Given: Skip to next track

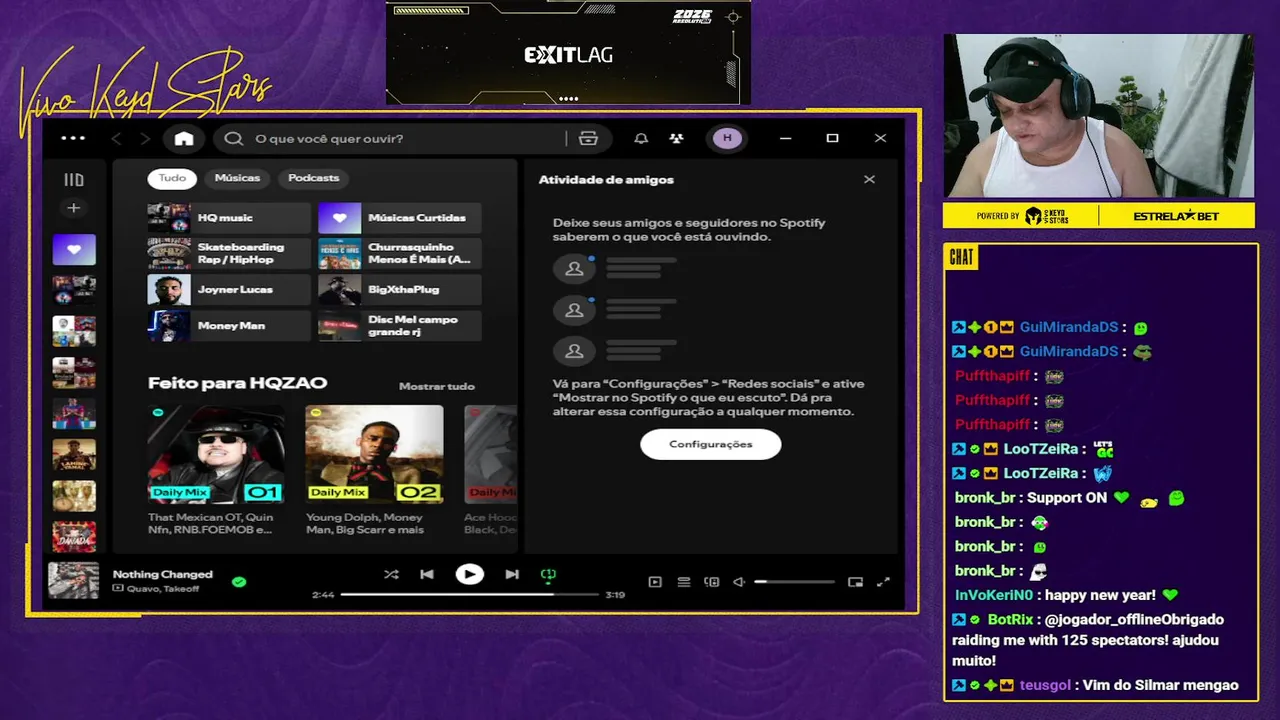Looking at the screenshot, I should pos(512,575).
